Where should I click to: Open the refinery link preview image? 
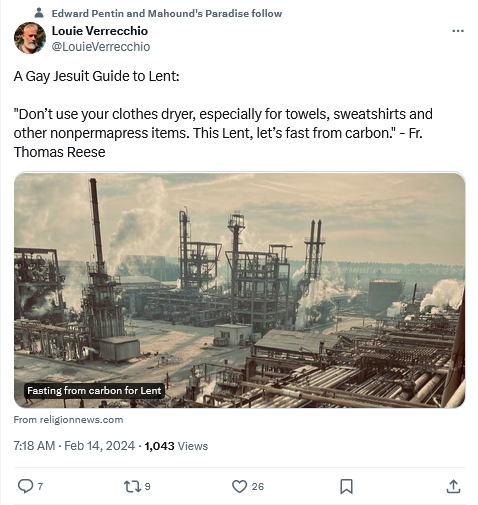239,290
